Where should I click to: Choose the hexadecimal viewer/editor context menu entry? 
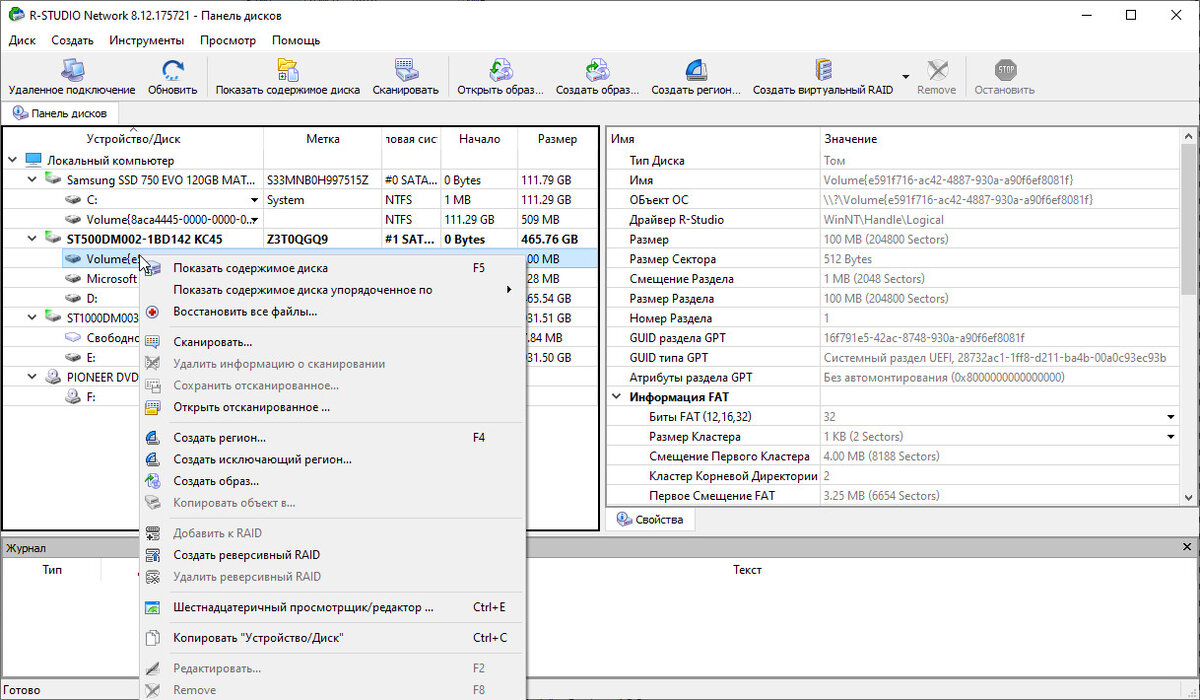pos(332,607)
